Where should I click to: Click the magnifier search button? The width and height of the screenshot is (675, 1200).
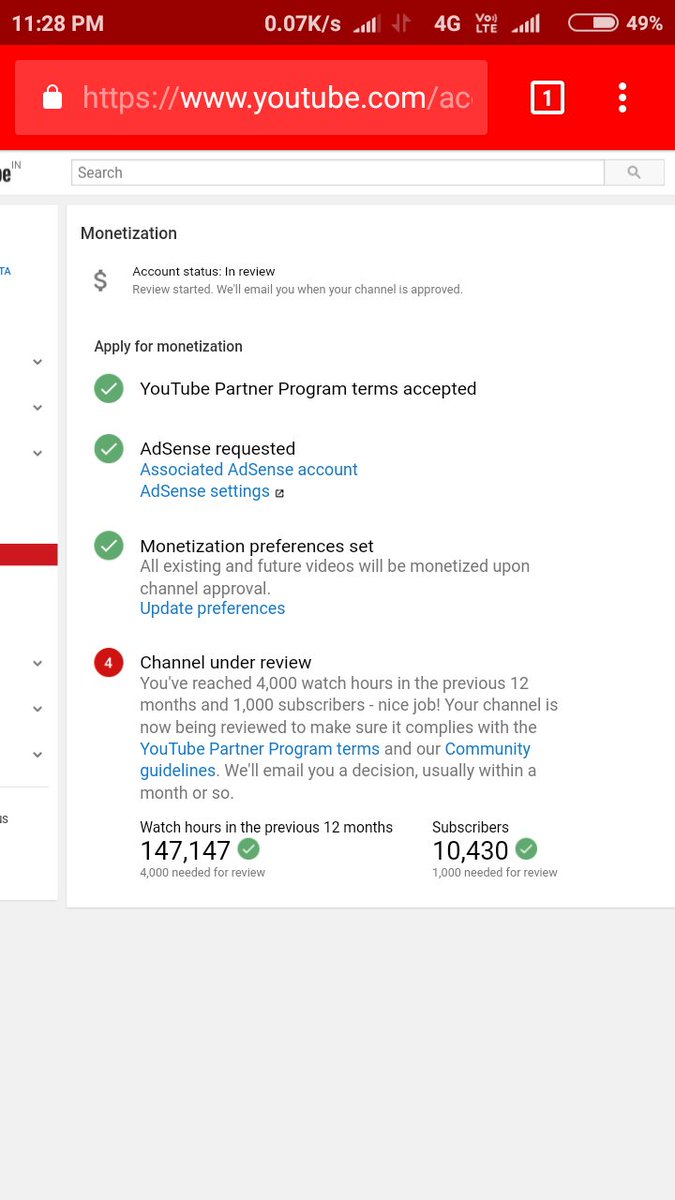click(x=634, y=172)
